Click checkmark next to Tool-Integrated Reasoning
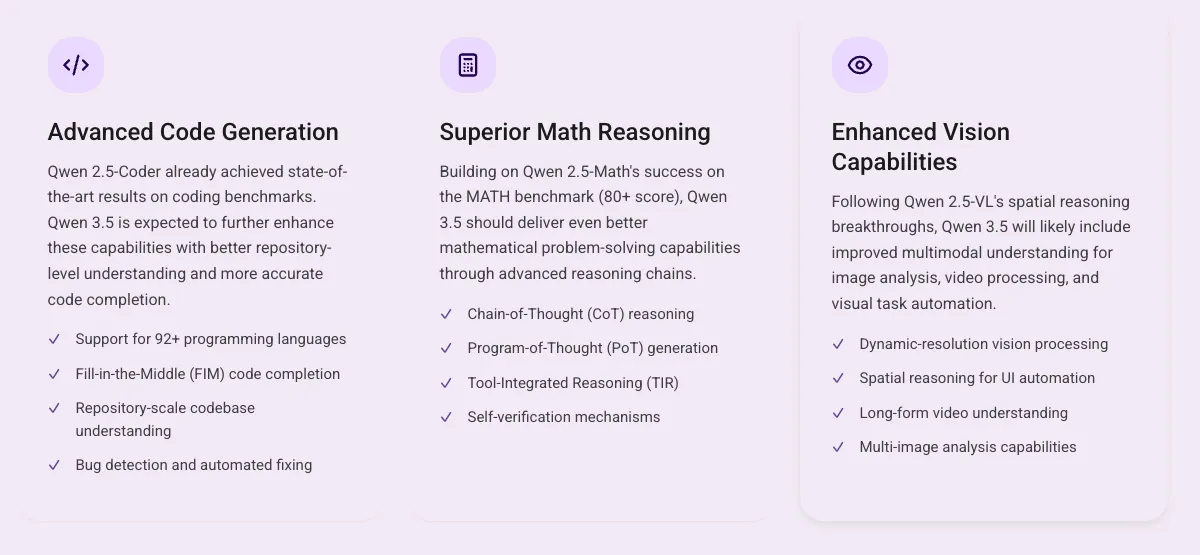This screenshot has height=555, width=1200. (446, 383)
